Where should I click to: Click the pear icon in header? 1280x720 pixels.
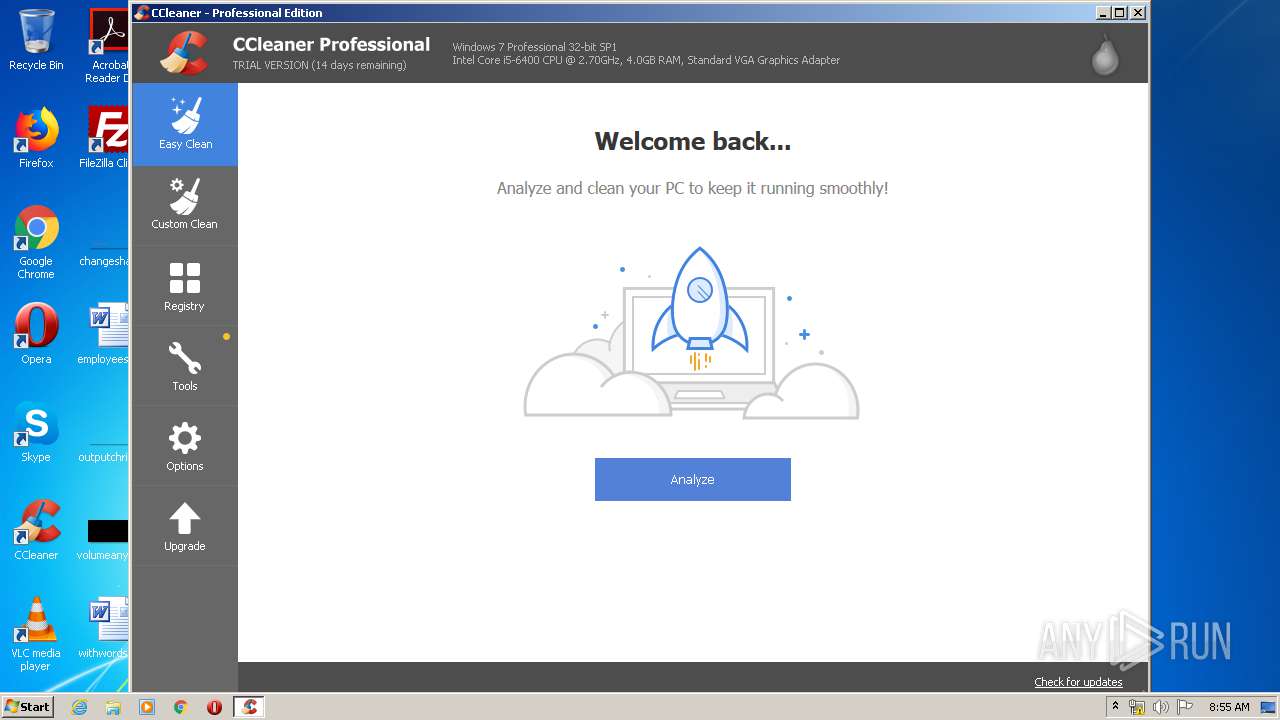click(1104, 56)
